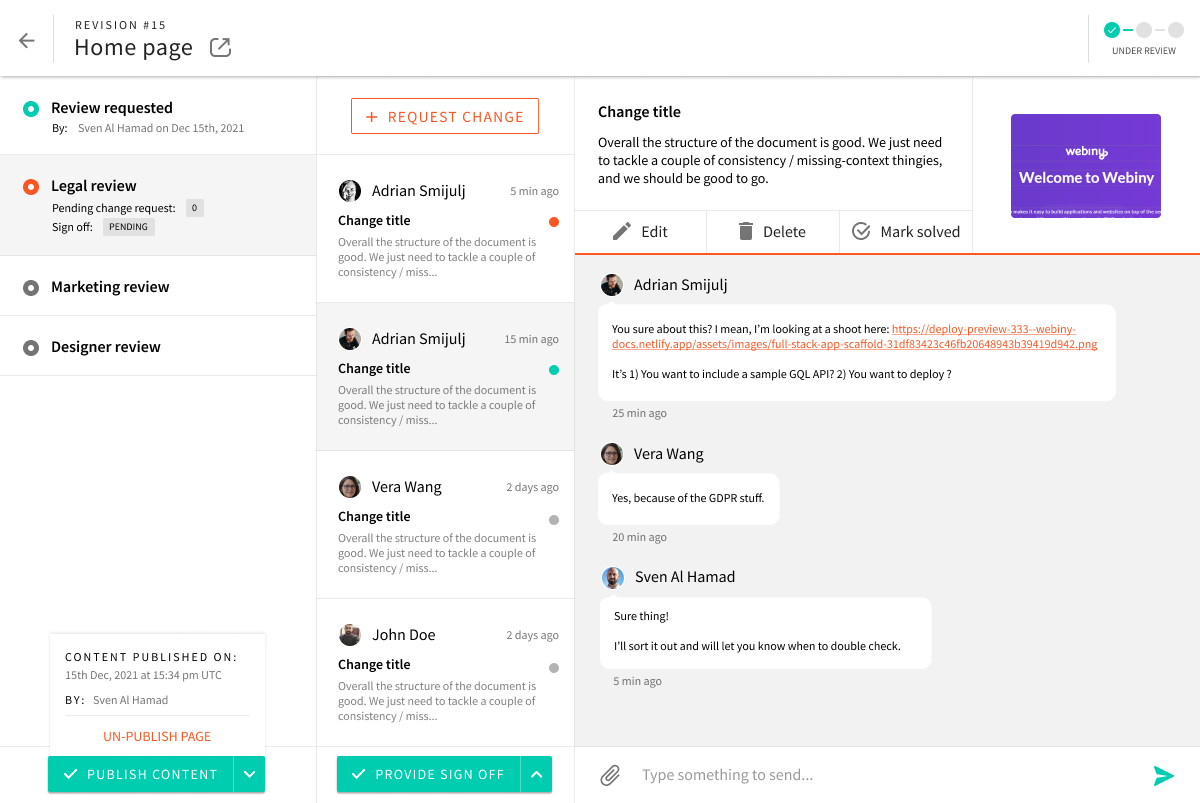Select the Marketing review step
This screenshot has width=1200, height=803.
click(x=110, y=286)
